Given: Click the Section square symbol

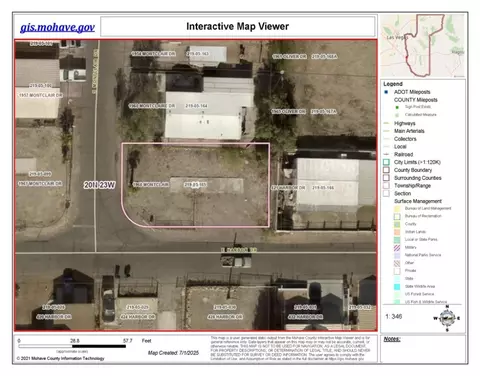Looking at the screenshot, I should coord(386,193).
